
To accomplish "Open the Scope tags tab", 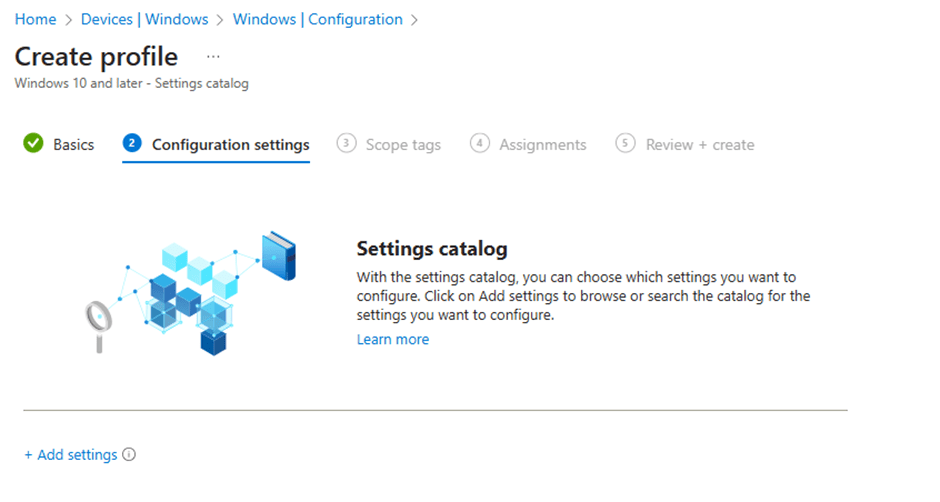I will [402, 145].
